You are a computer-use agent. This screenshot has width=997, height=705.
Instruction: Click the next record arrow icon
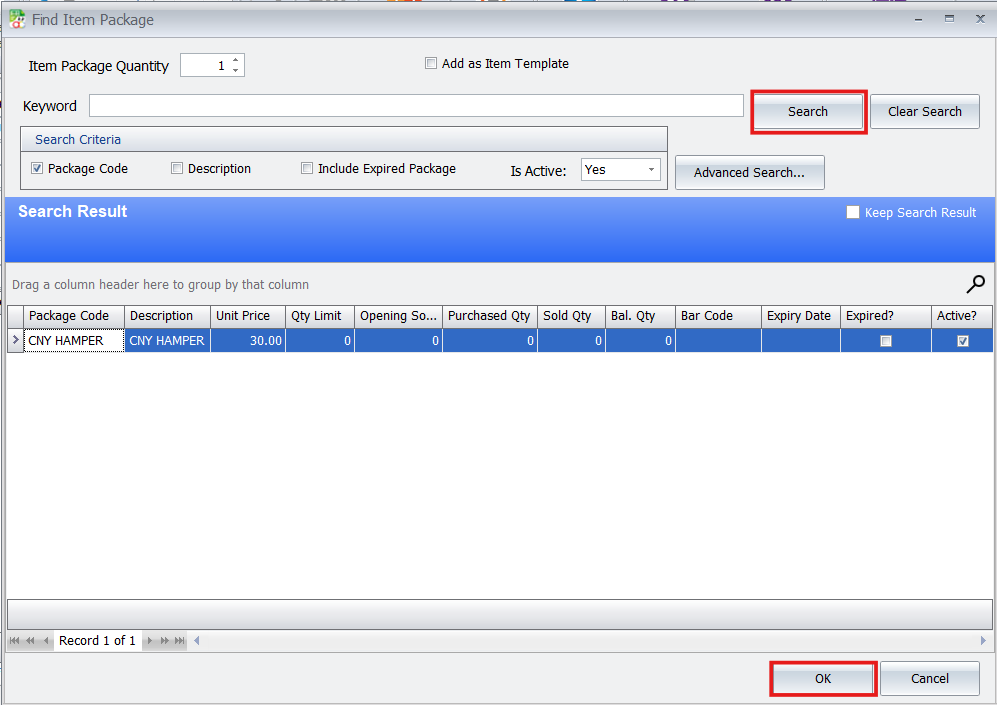point(149,640)
